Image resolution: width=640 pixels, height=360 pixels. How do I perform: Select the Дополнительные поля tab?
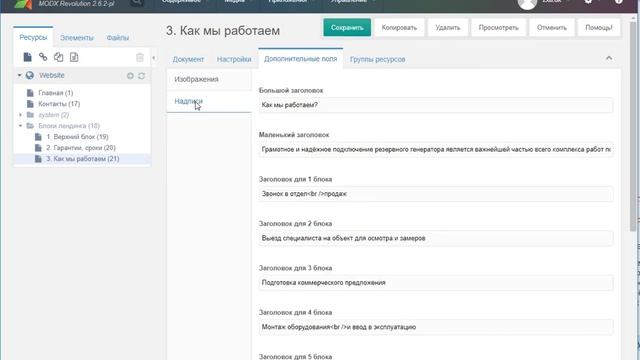click(x=300, y=59)
